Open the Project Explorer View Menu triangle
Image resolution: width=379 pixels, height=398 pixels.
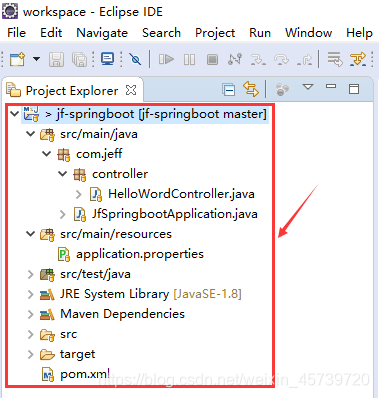[308, 87]
